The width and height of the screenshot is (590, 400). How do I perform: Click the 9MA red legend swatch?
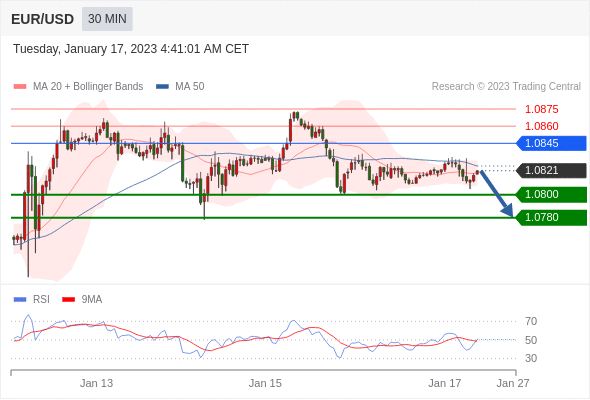point(68,300)
